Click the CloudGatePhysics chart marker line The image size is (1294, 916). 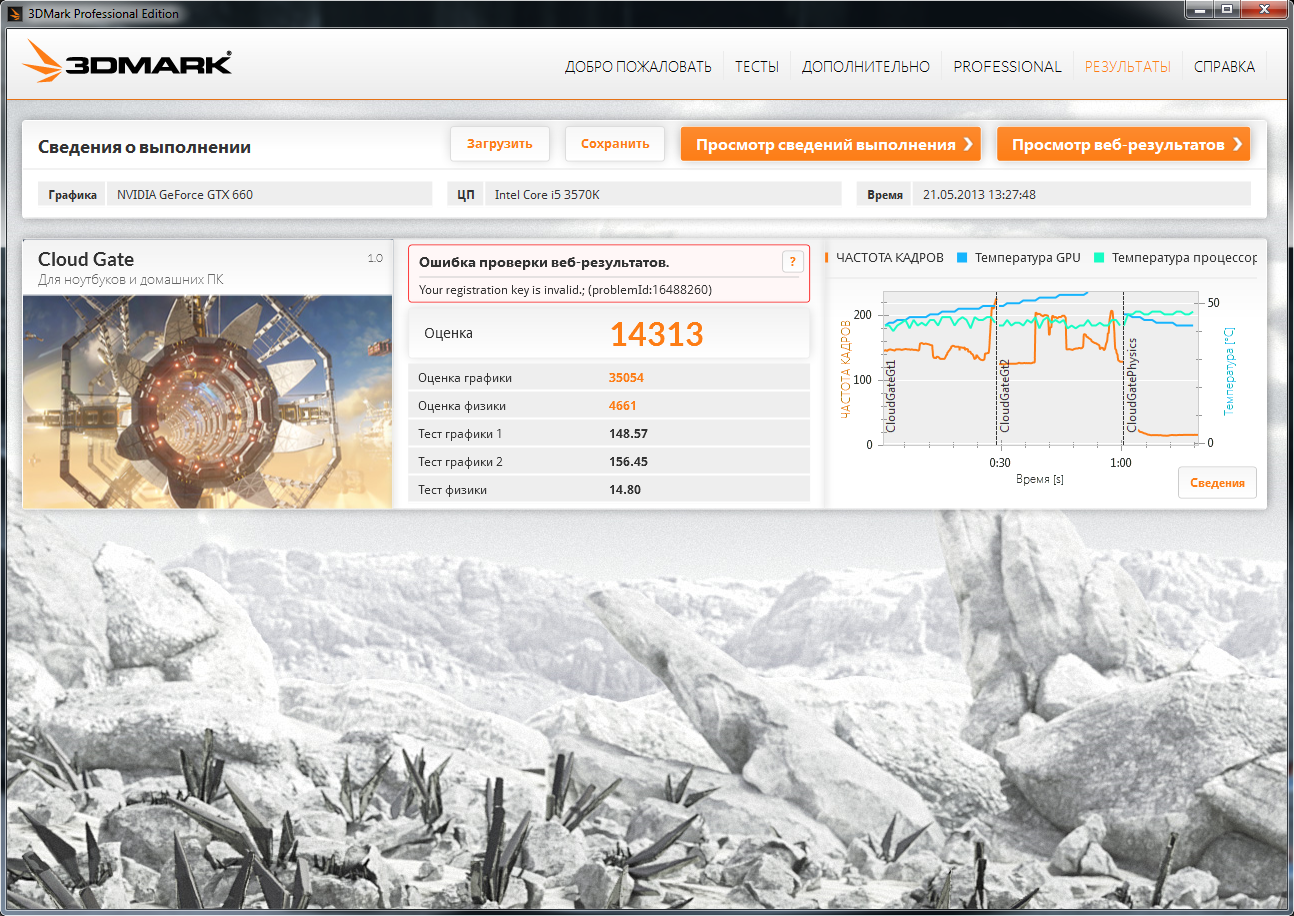[1124, 370]
